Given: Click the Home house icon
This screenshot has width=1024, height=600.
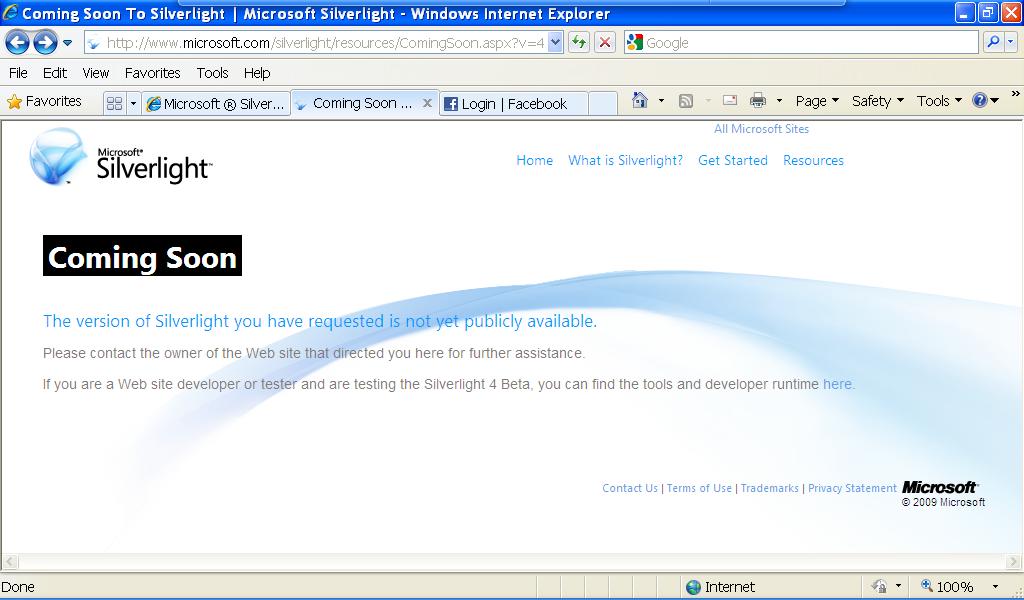Looking at the screenshot, I should click(640, 101).
